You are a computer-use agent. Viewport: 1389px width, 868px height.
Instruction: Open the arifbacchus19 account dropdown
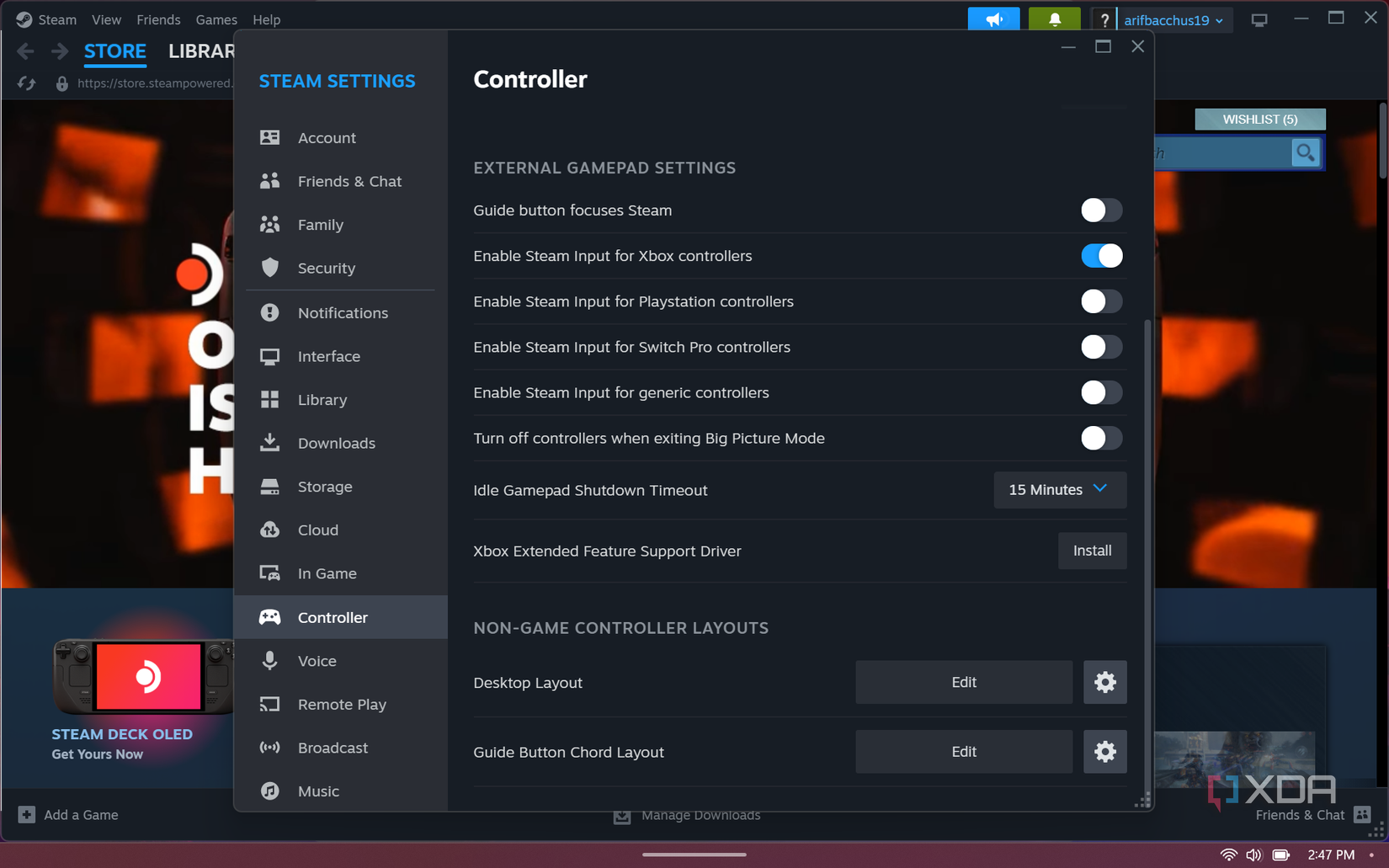[1174, 20]
